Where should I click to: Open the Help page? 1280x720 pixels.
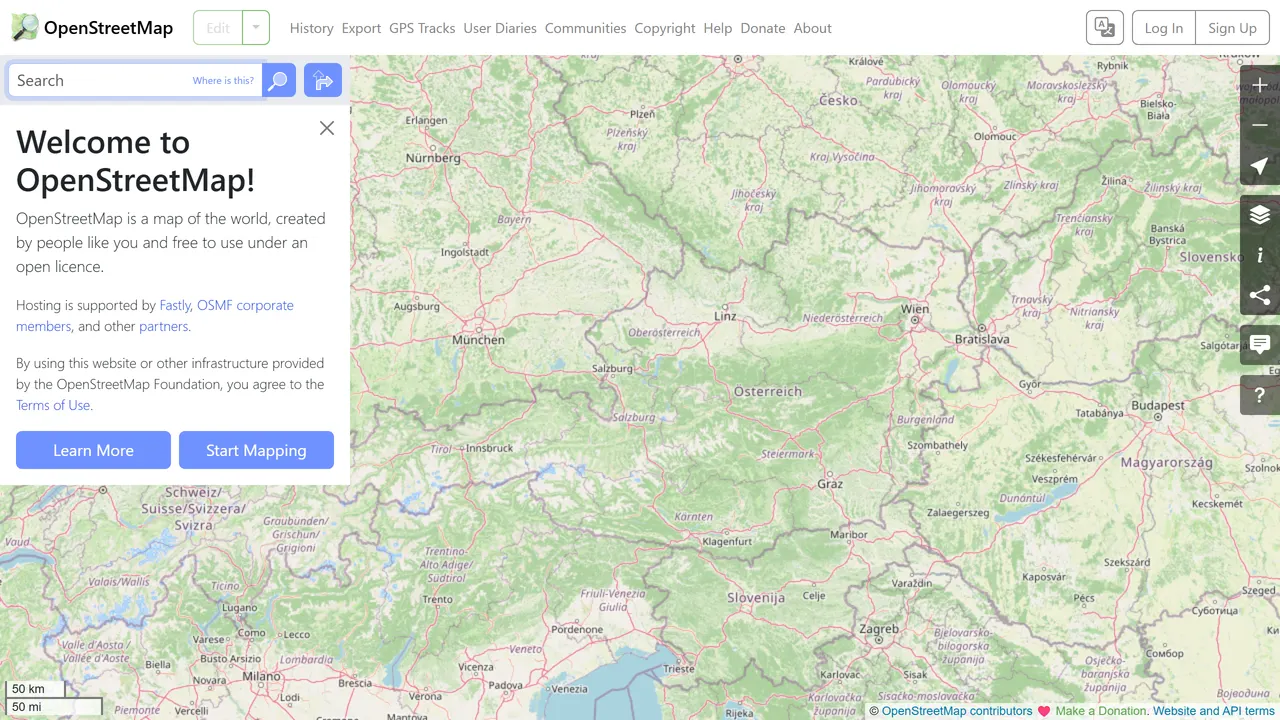click(718, 28)
